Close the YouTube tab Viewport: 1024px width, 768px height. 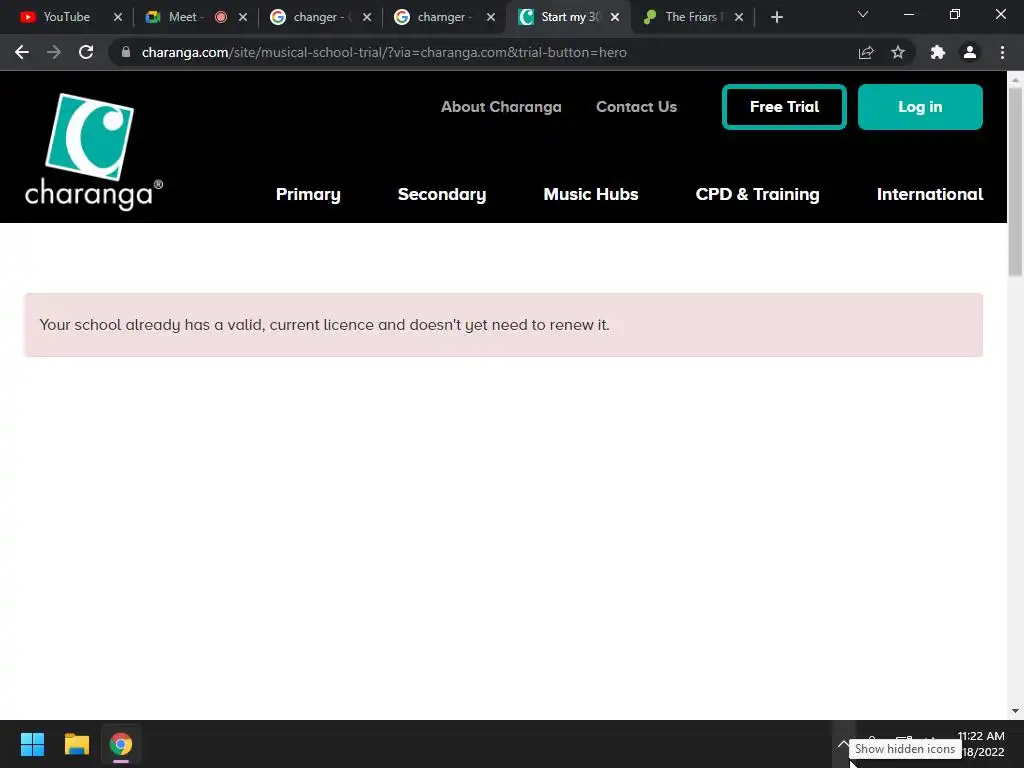tap(118, 18)
